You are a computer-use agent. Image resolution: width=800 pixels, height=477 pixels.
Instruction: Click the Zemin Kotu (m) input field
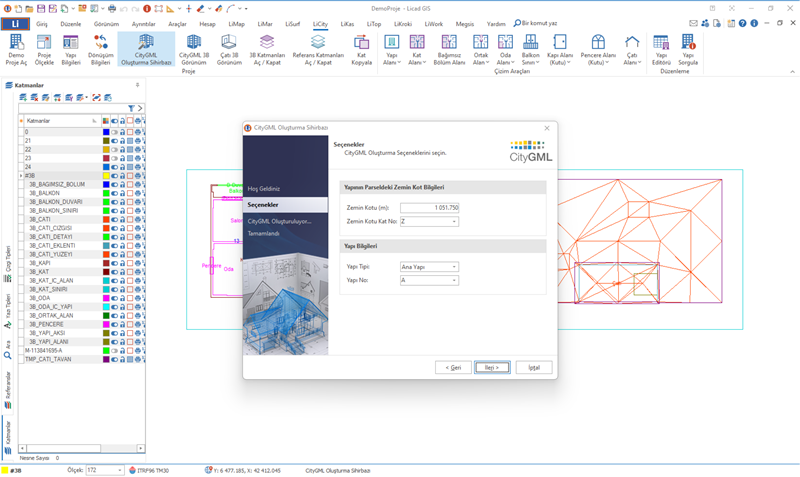pyautogui.click(x=429, y=208)
